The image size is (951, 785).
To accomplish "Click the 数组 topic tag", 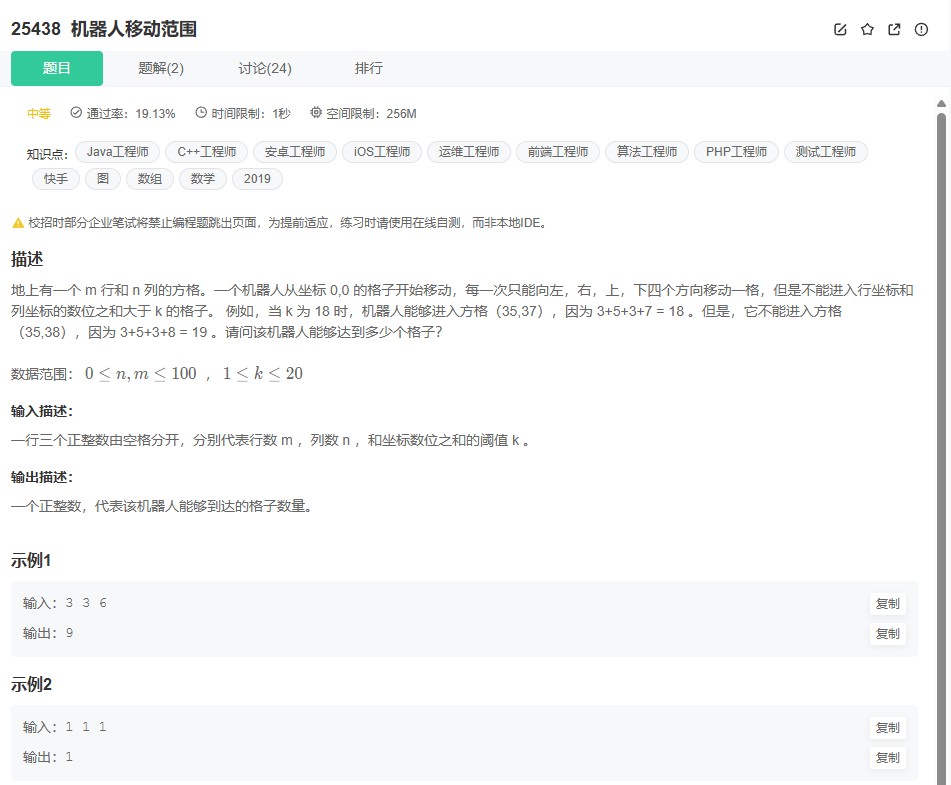I will point(150,179).
